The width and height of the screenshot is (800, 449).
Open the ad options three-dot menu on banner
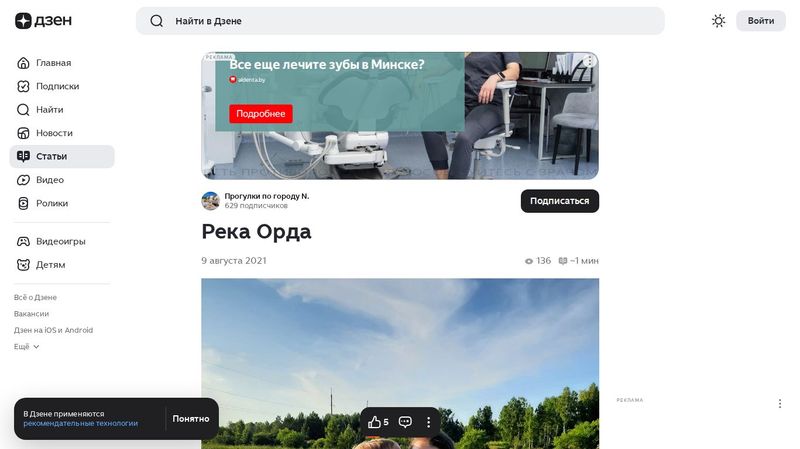pyautogui.click(x=589, y=61)
